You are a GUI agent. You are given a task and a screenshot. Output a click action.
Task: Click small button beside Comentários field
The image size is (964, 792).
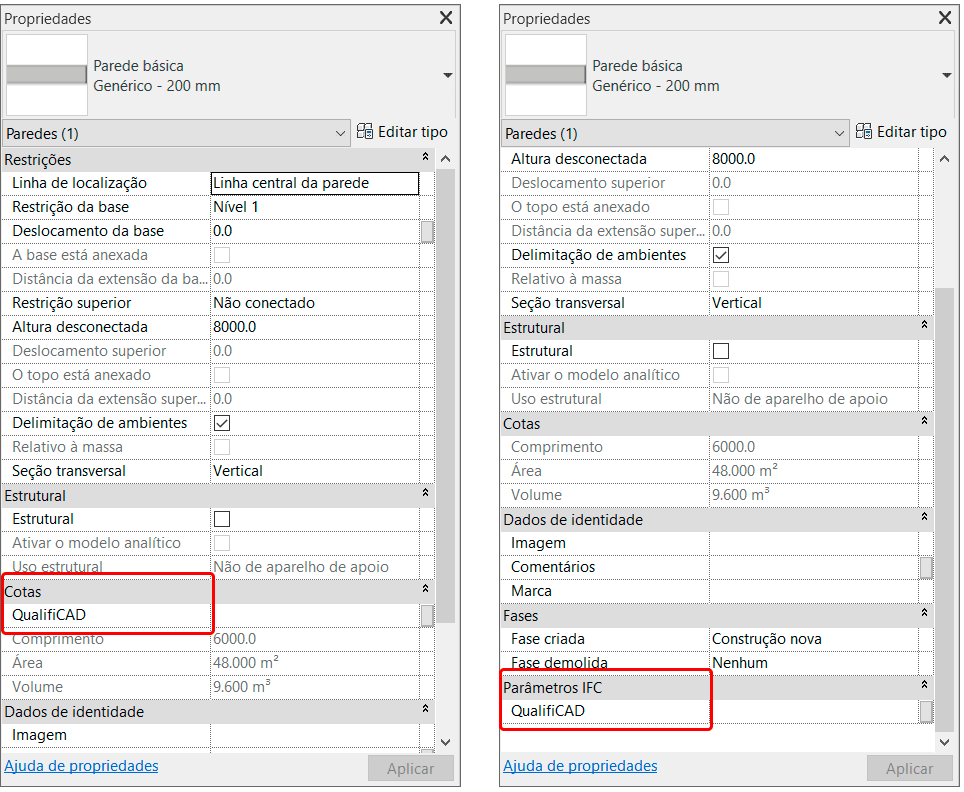tap(926, 567)
